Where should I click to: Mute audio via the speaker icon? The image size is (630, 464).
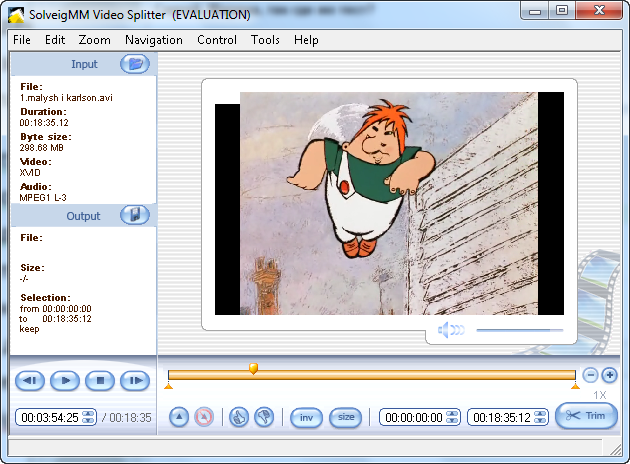451,330
